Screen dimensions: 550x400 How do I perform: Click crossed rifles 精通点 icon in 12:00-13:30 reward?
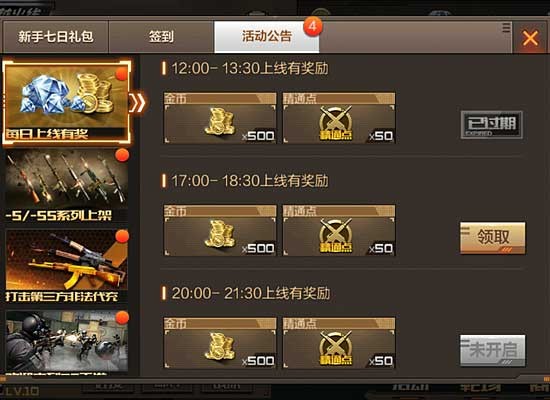tap(336, 123)
